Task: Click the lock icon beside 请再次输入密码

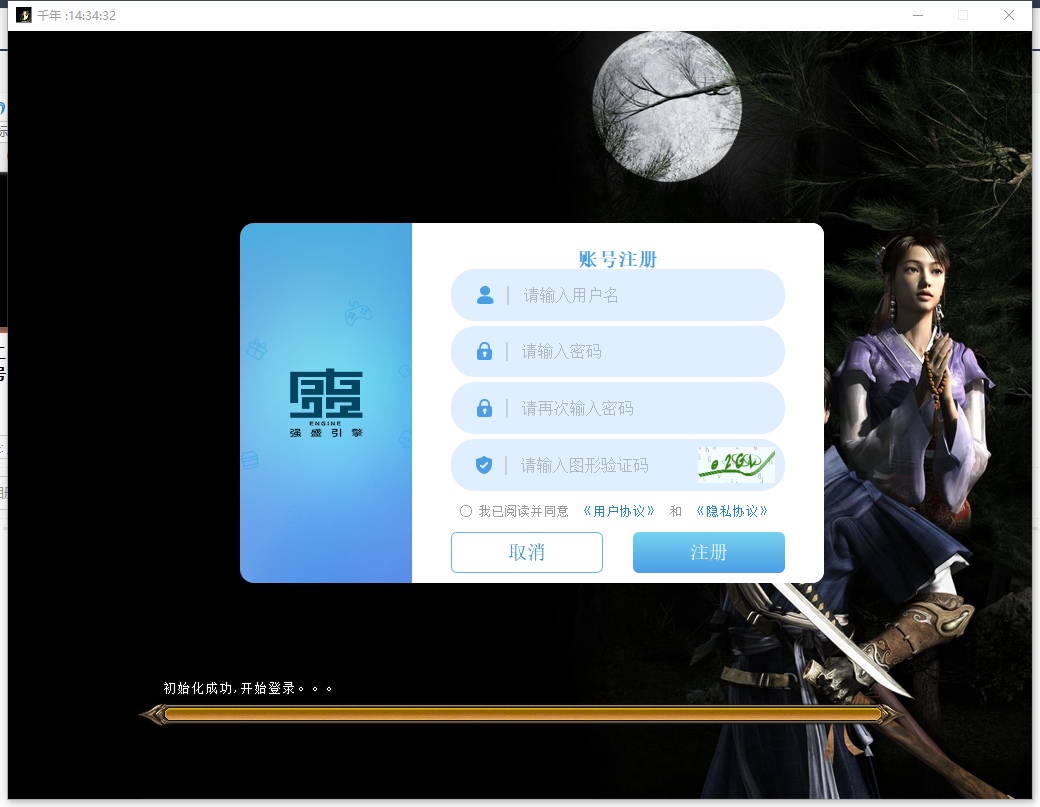Action: [485, 408]
